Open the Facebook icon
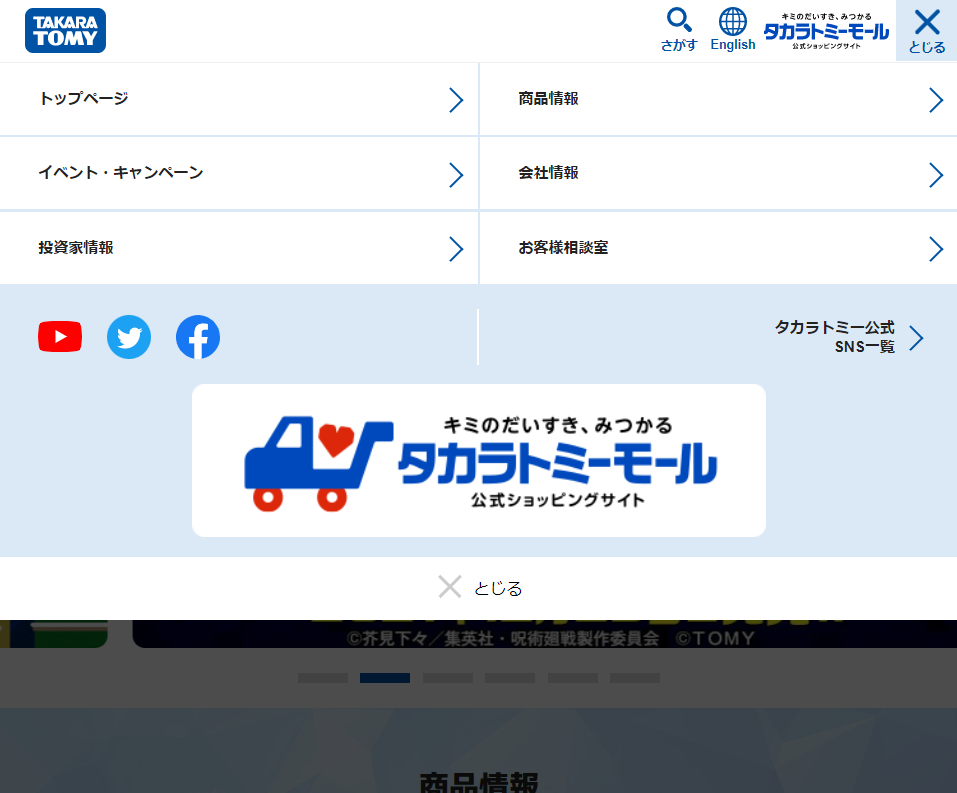The image size is (957, 793). (198, 337)
